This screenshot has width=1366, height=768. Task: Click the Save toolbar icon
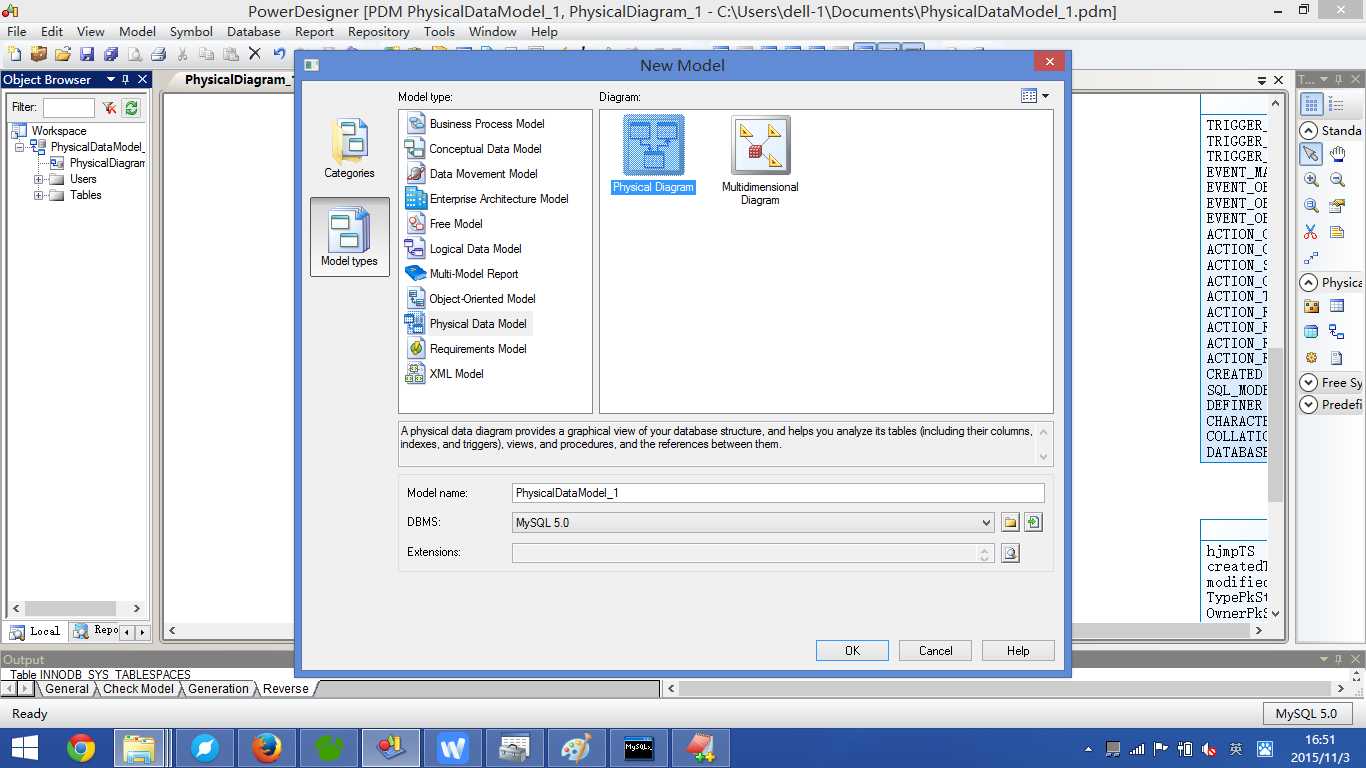pos(87,54)
